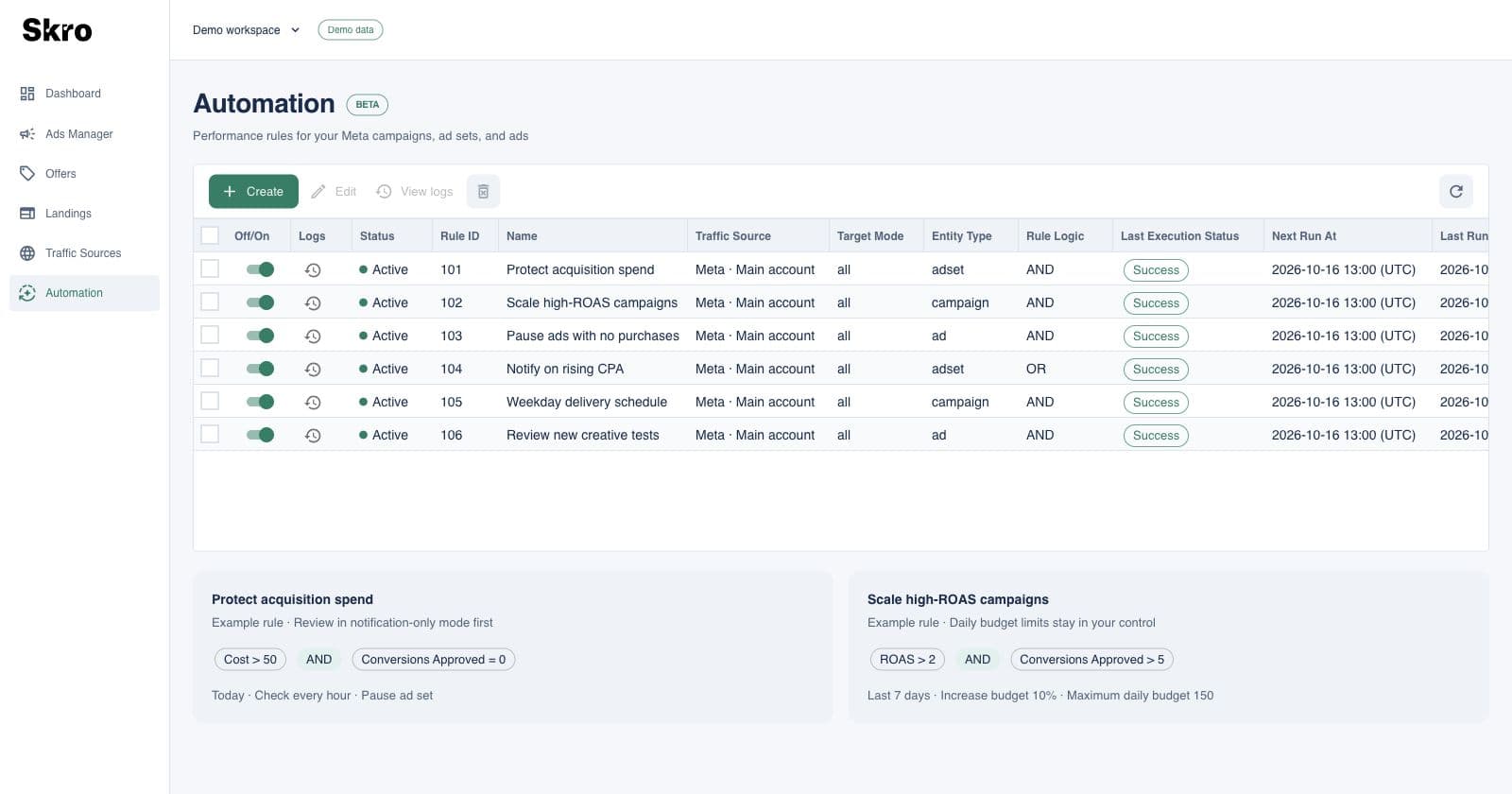Click the refresh icon above the table
1512x794 pixels.
pos(1455,191)
